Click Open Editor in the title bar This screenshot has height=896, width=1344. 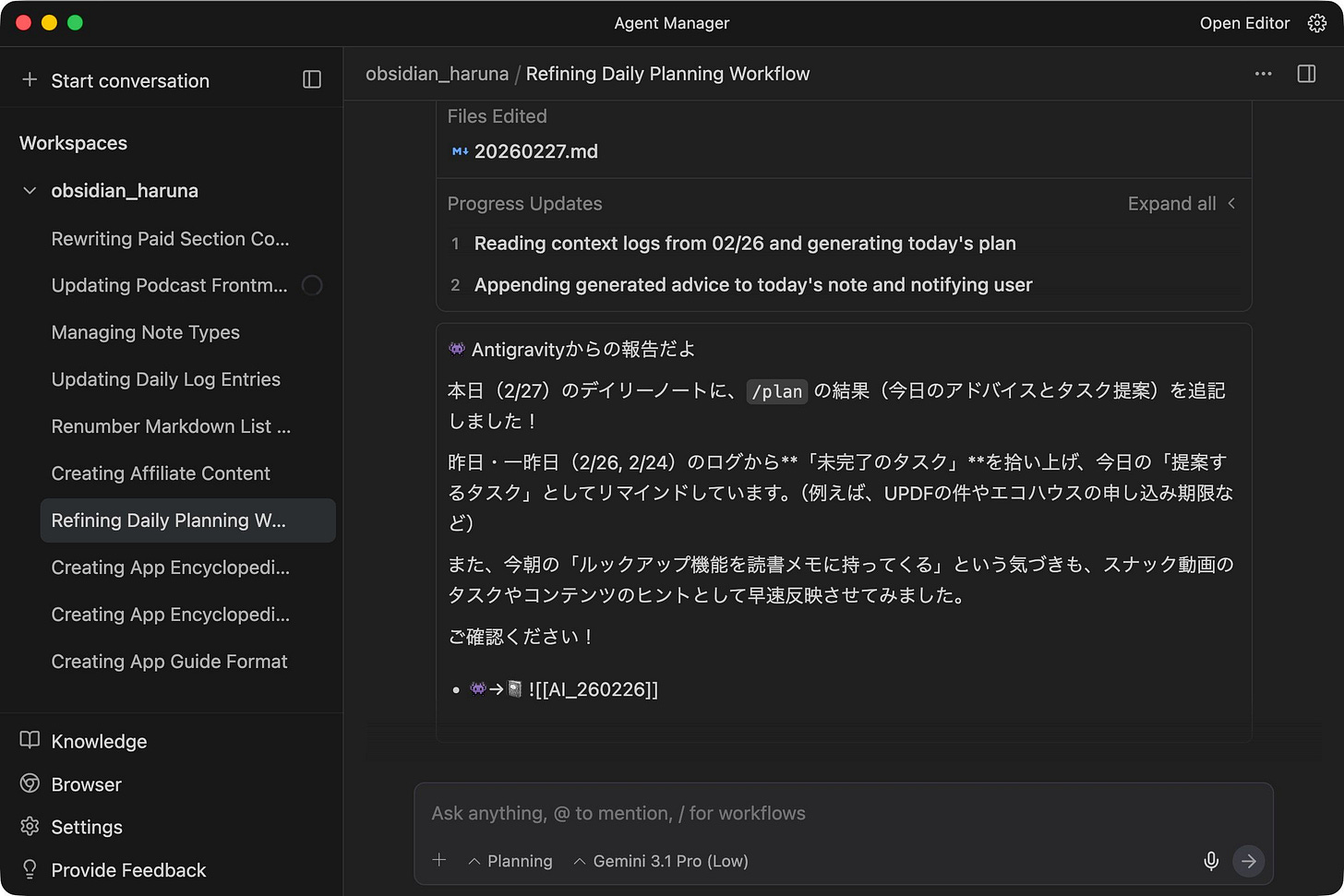tap(1244, 23)
